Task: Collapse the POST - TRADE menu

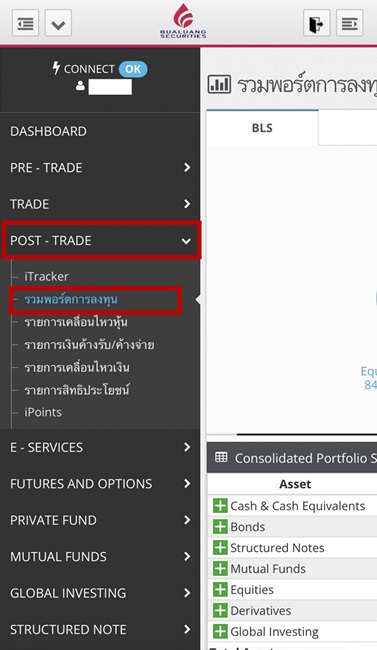Action: click(101, 240)
